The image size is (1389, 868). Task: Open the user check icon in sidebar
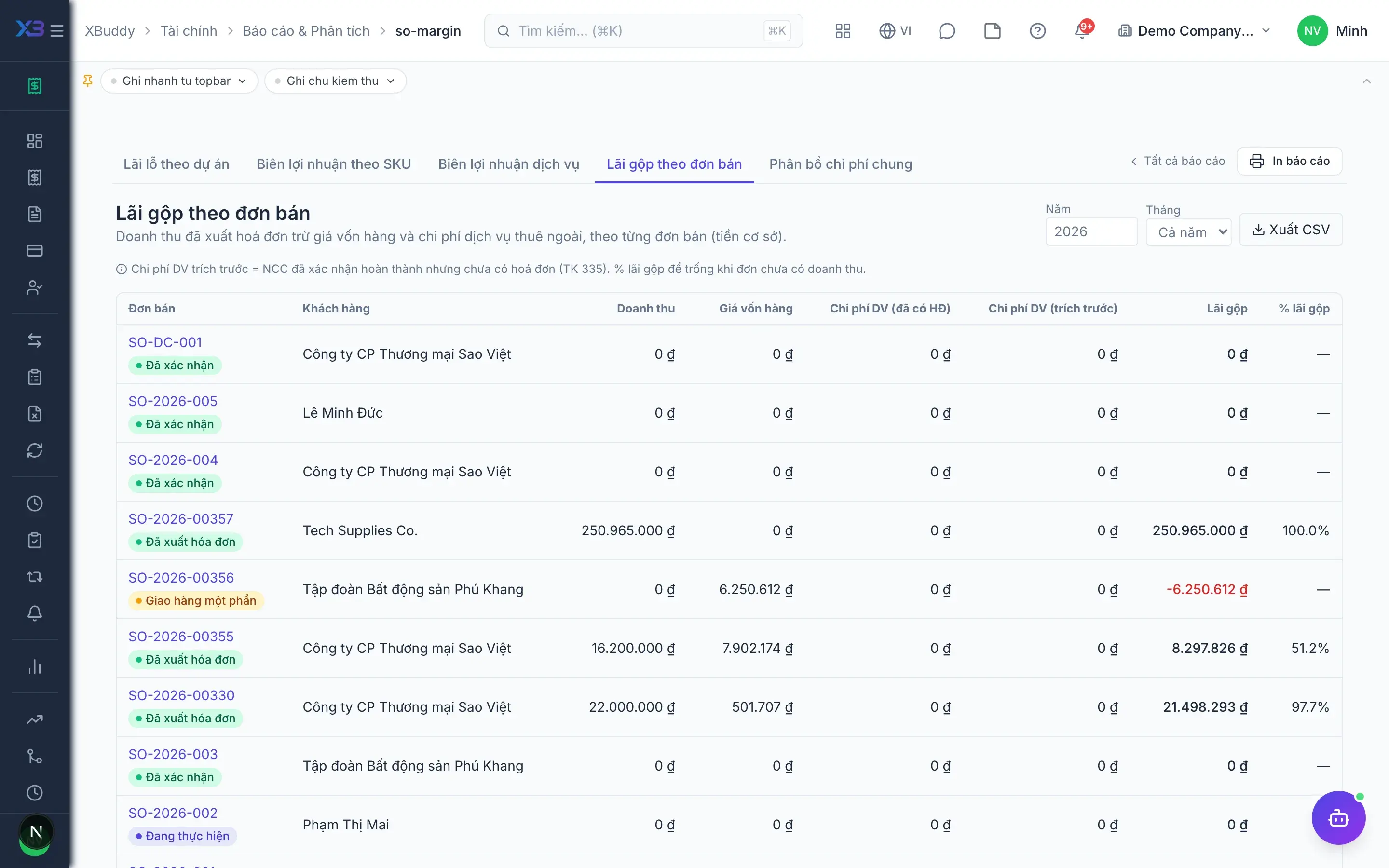pyautogui.click(x=34, y=287)
